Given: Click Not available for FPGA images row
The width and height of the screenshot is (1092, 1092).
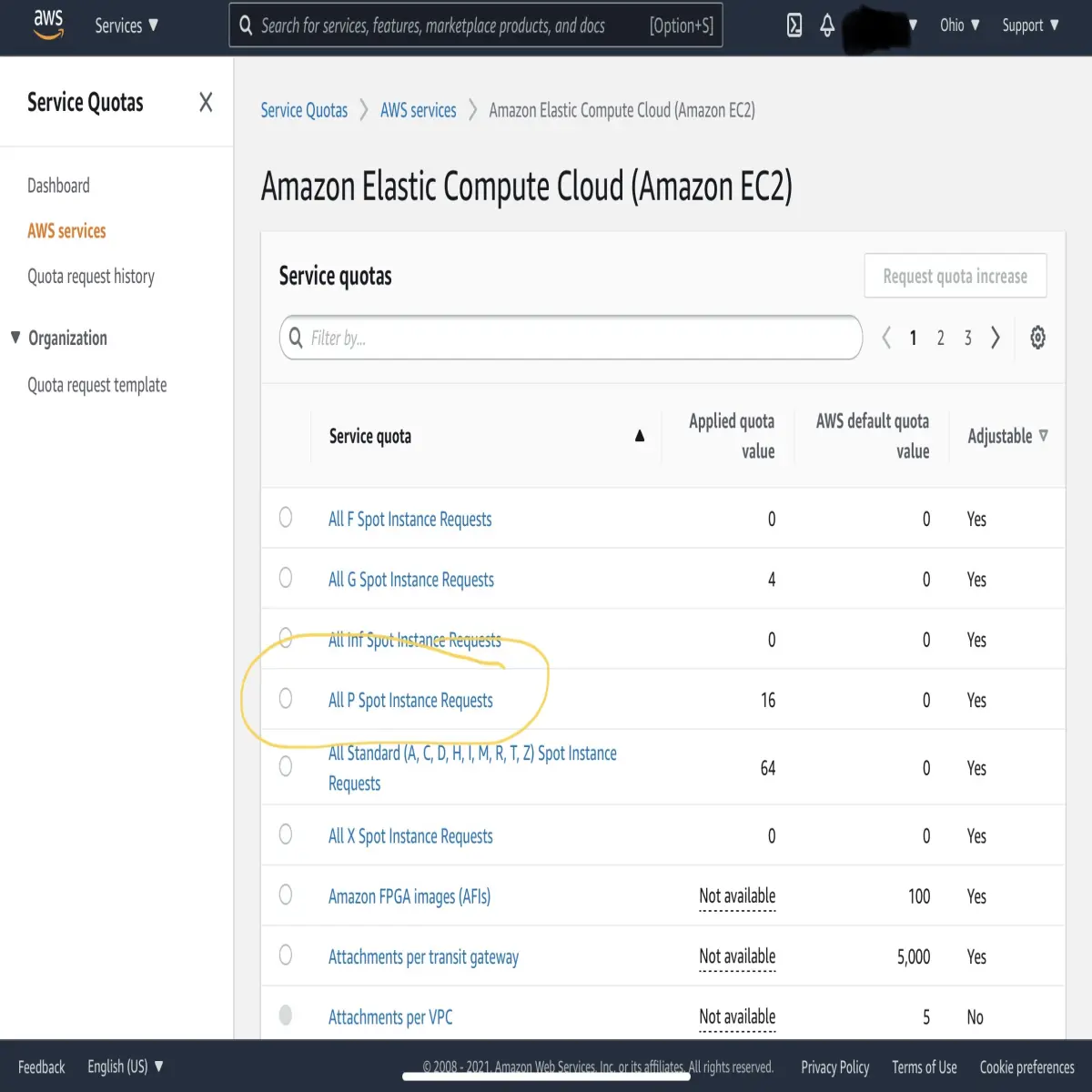Looking at the screenshot, I should tap(737, 896).
